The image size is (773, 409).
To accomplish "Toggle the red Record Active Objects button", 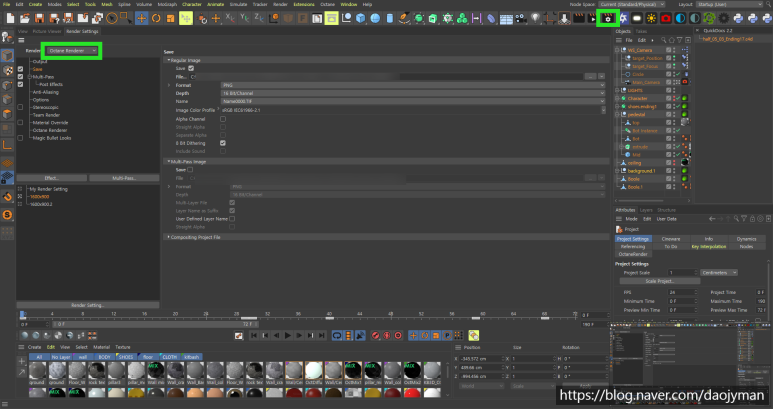I will point(376,336).
